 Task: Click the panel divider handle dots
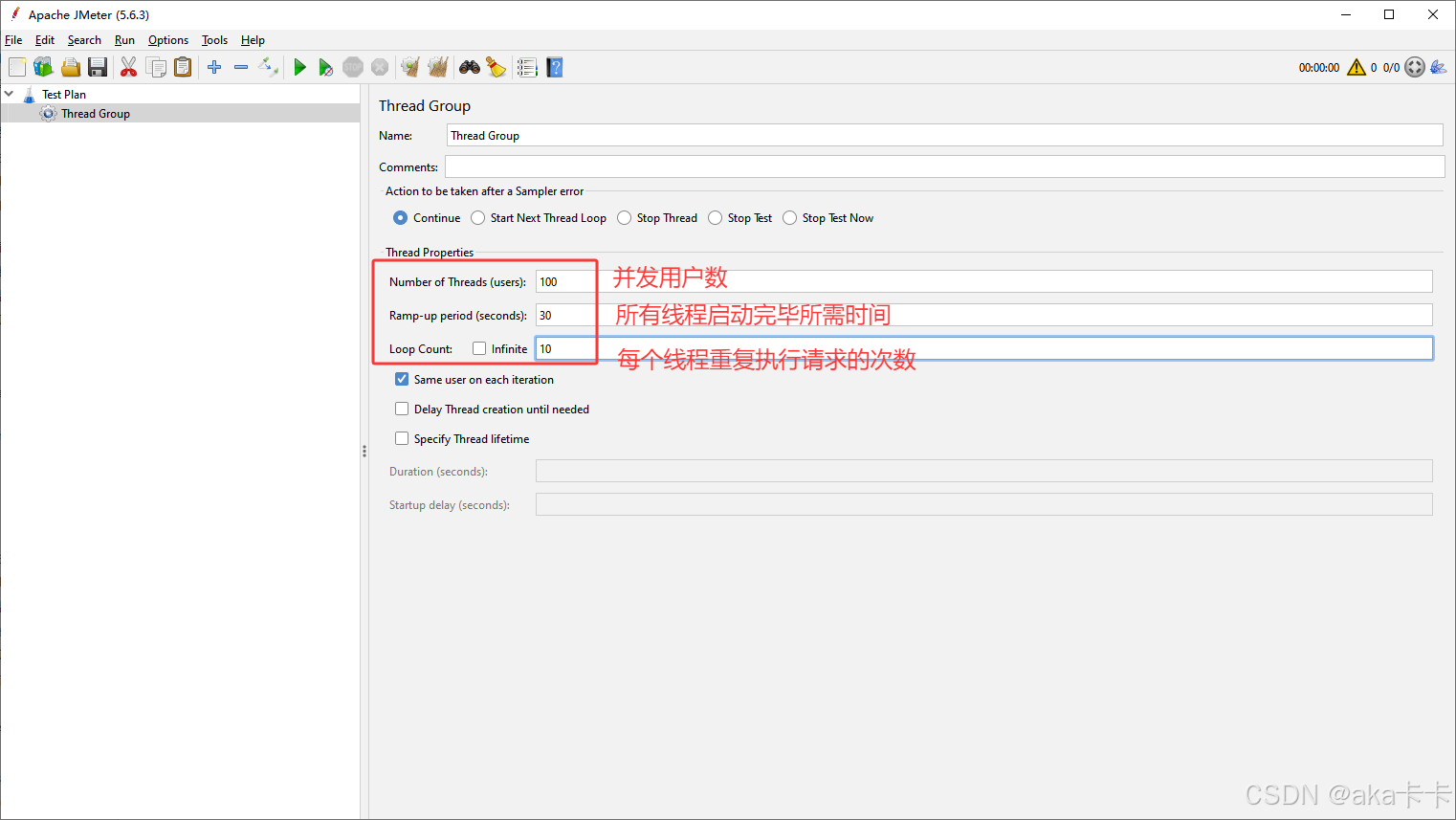click(x=364, y=451)
